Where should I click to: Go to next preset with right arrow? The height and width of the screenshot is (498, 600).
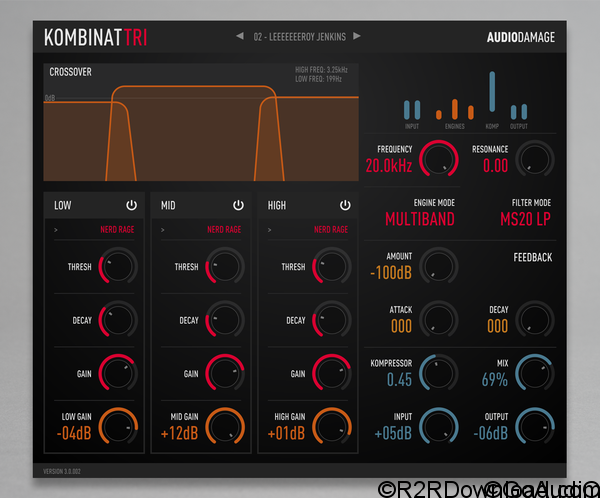pos(357,36)
